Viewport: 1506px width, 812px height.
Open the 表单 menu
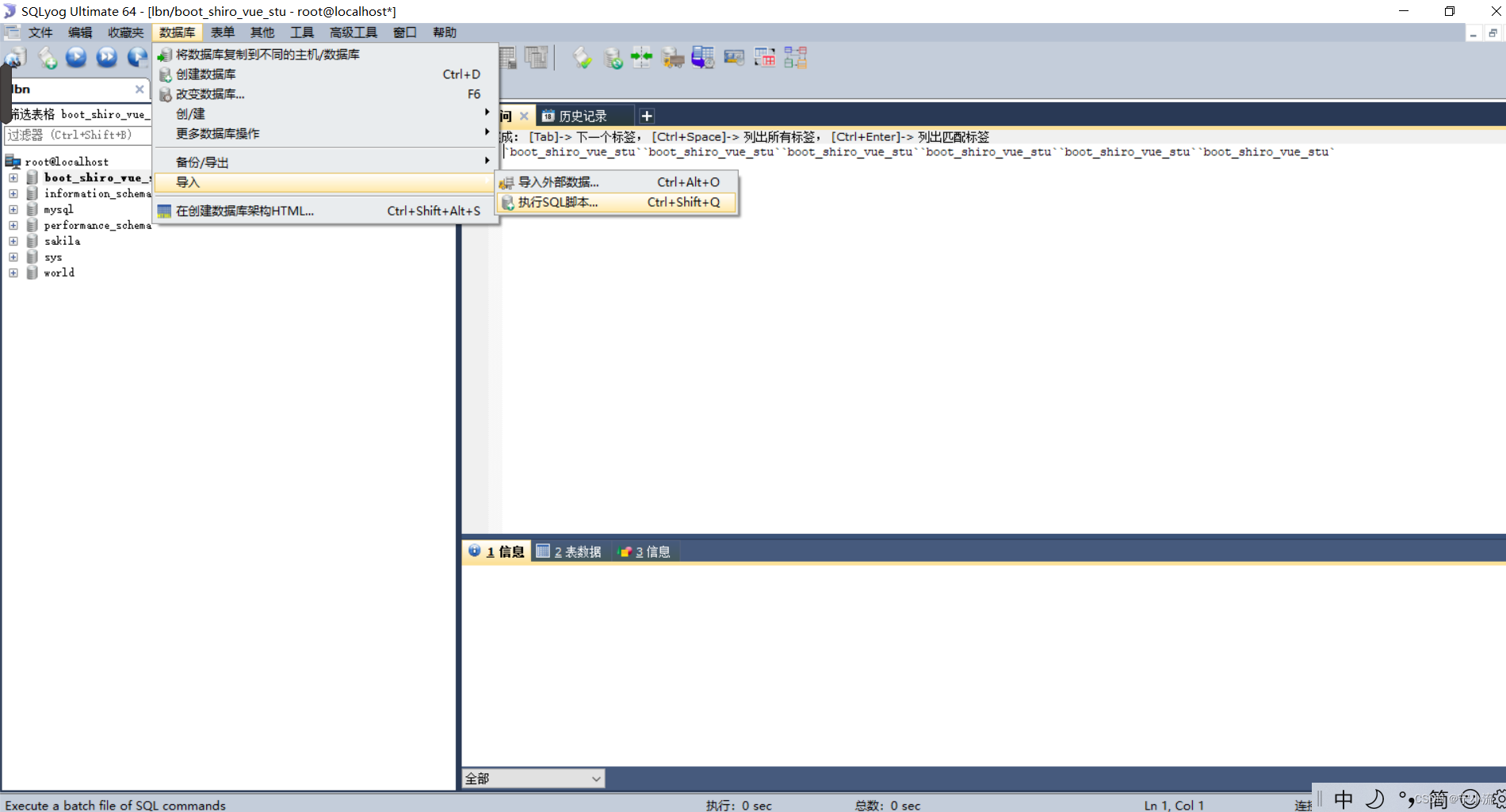point(223,32)
